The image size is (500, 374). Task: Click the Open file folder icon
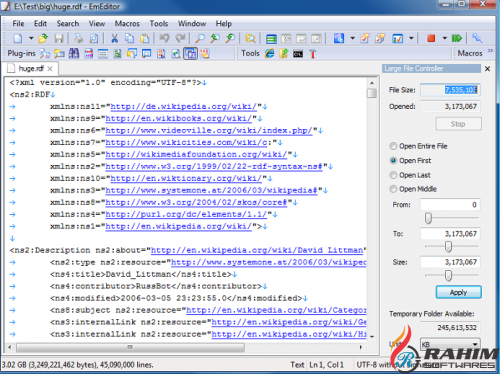click(43, 38)
